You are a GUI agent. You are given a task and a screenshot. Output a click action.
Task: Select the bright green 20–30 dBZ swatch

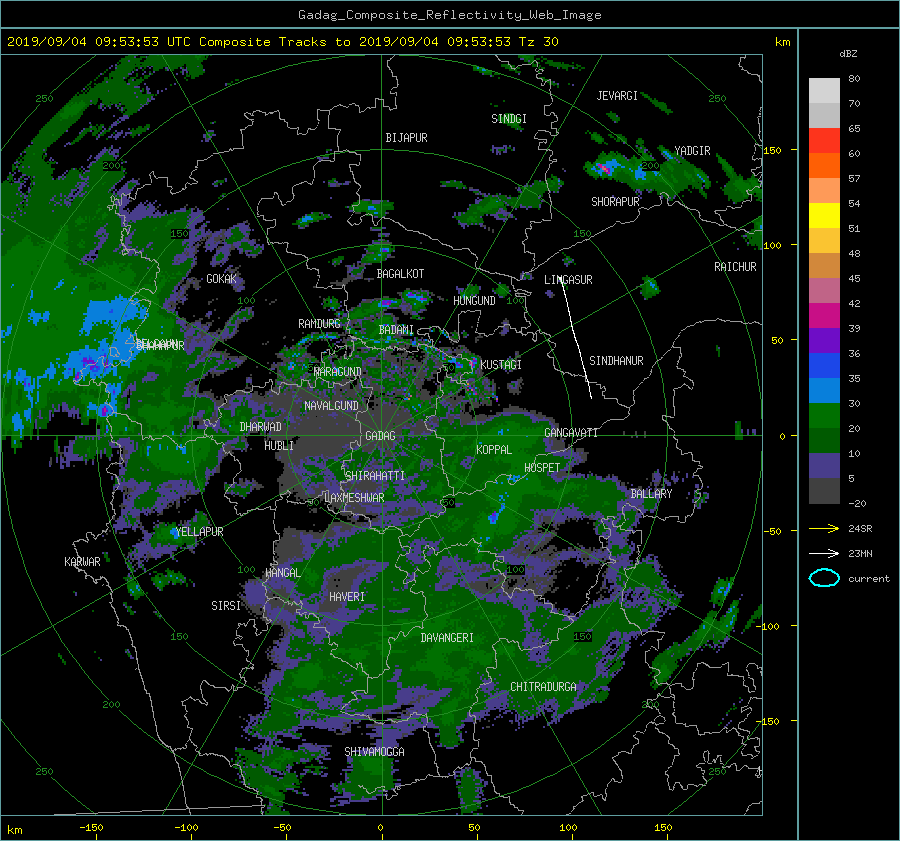(824, 416)
